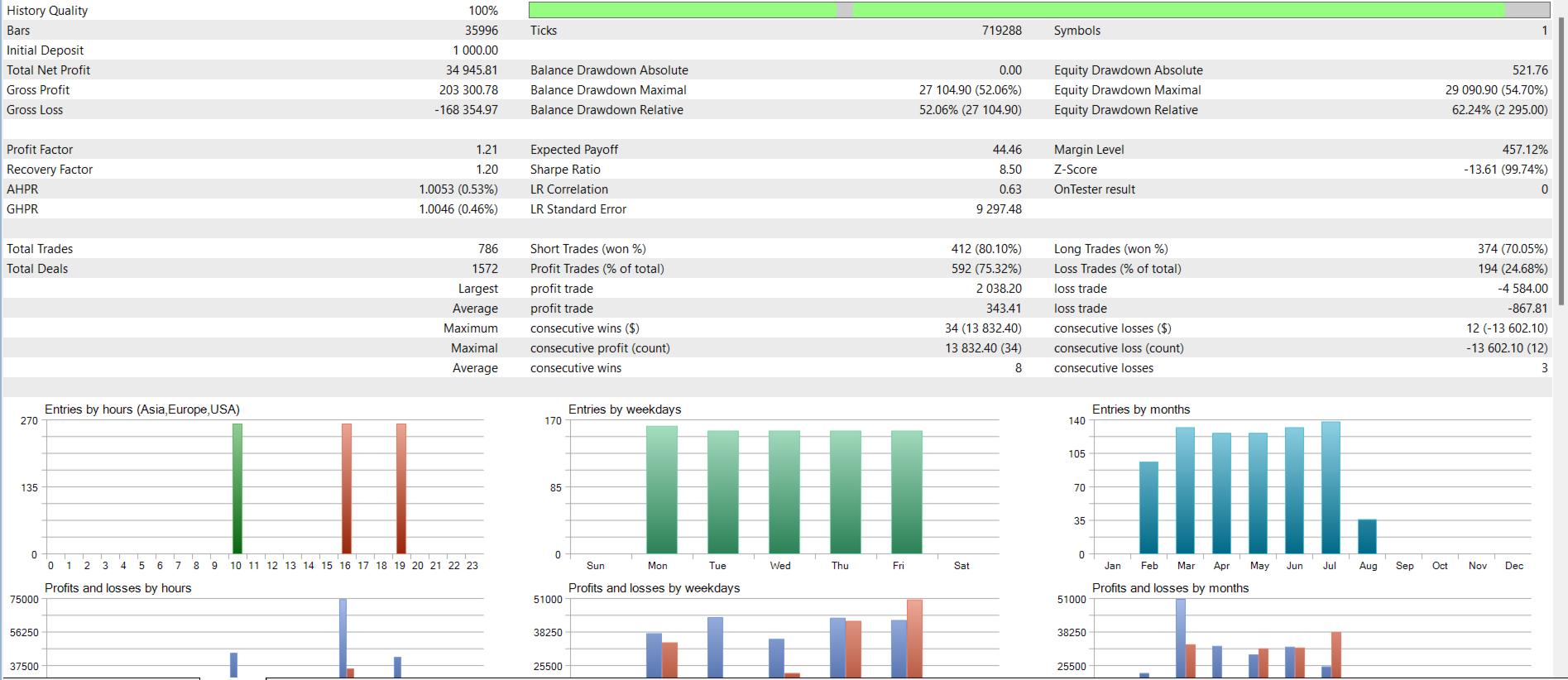Click the Equity Drawdown Absolute value 521.76
Viewport: 1568px width, 680px height.
pyautogui.click(x=1531, y=70)
